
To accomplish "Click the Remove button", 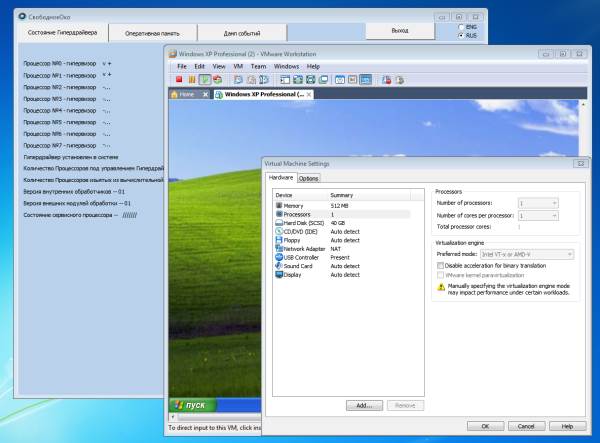I will (405, 406).
